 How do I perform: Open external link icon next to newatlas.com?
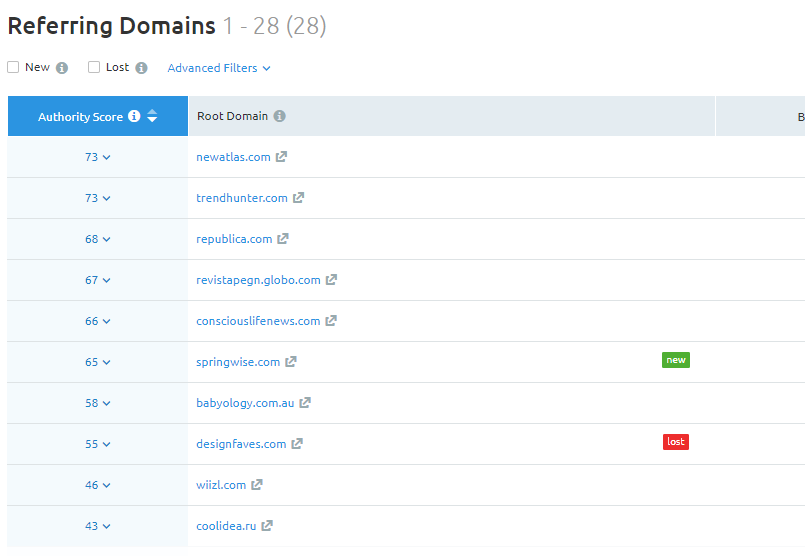(x=282, y=157)
